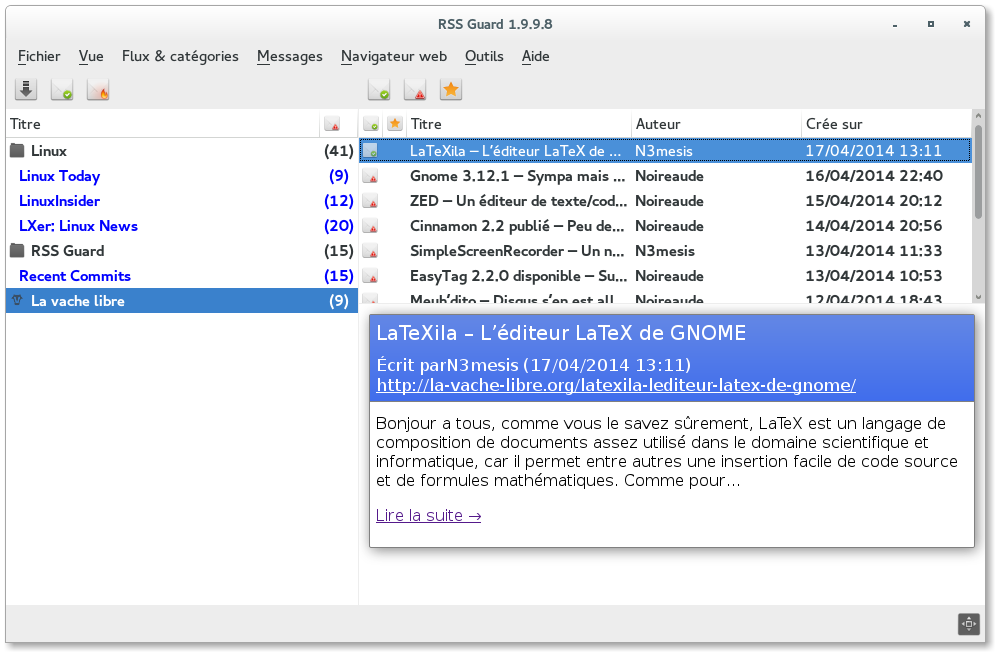The width and height of the screenshot is (995, 652).
Task: Select message "Gnome 3.12.1 – Sympa mais ..."
Action: tap(665, 176)
